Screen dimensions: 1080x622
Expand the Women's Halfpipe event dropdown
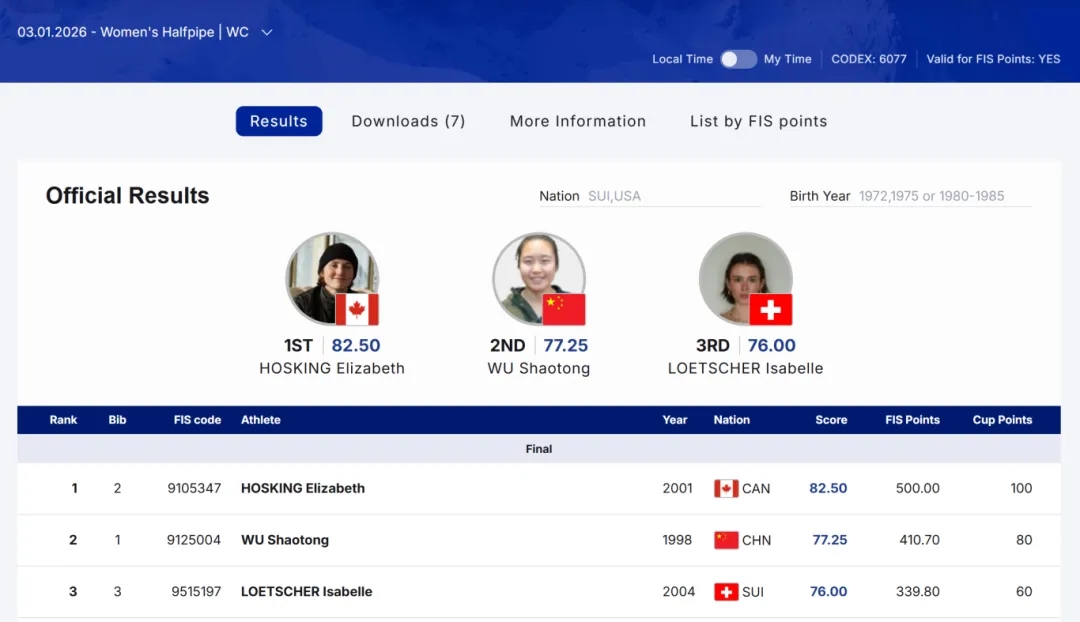267,32
